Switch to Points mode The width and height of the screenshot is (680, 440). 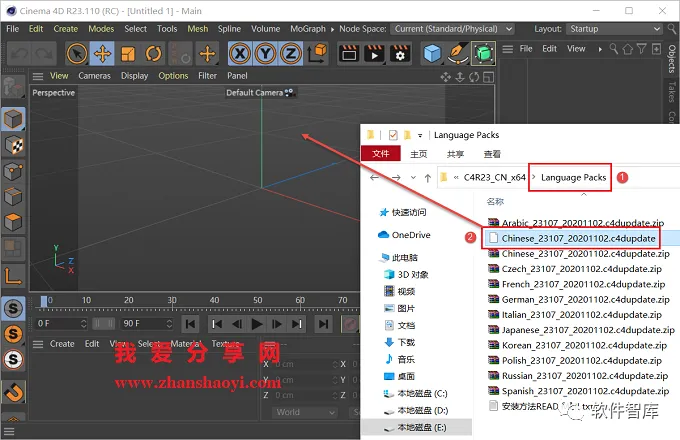click(x=13, y=171)
